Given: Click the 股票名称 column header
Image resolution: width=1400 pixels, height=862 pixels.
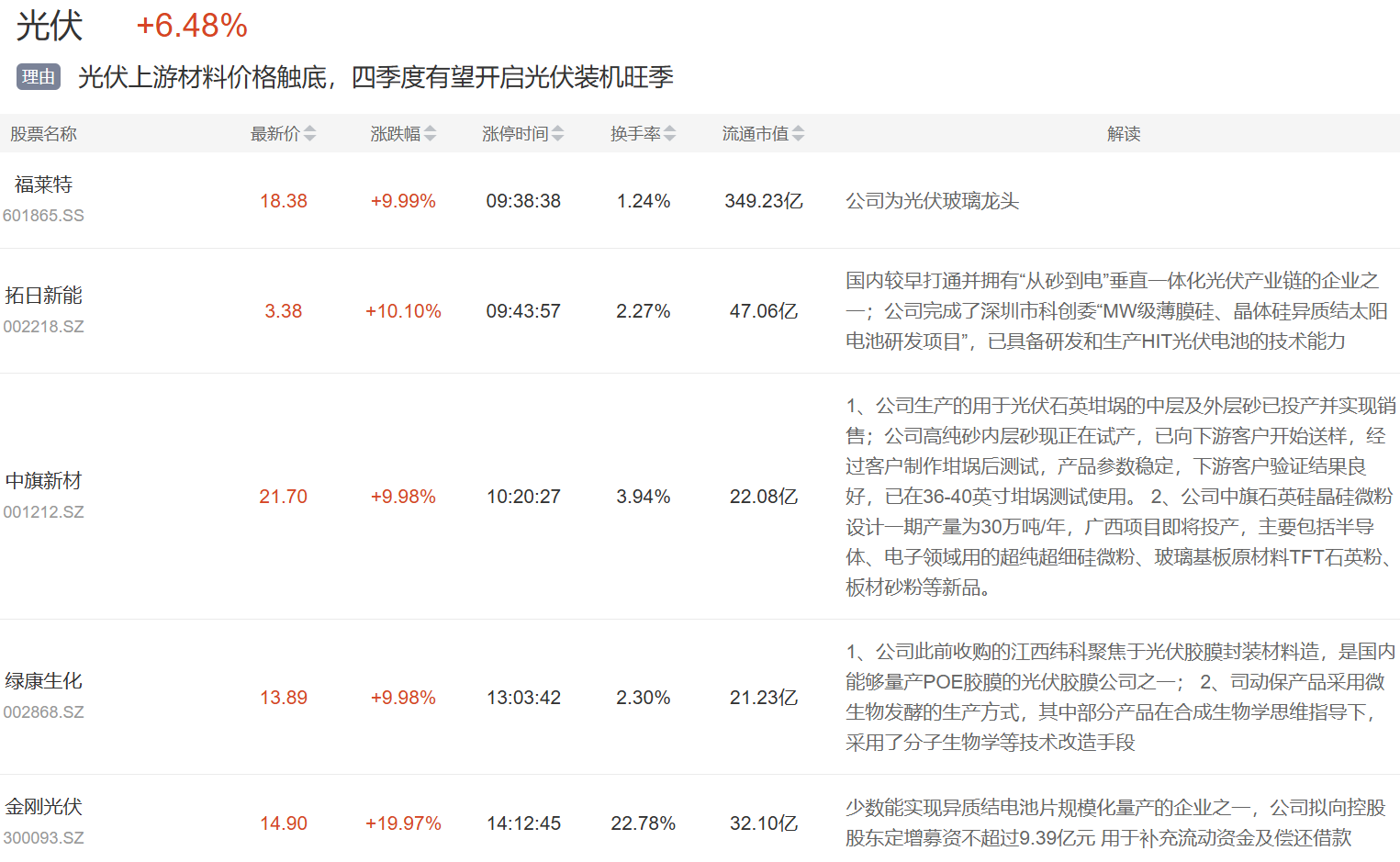Looking at the screenshot, I should tap(43, 134).
